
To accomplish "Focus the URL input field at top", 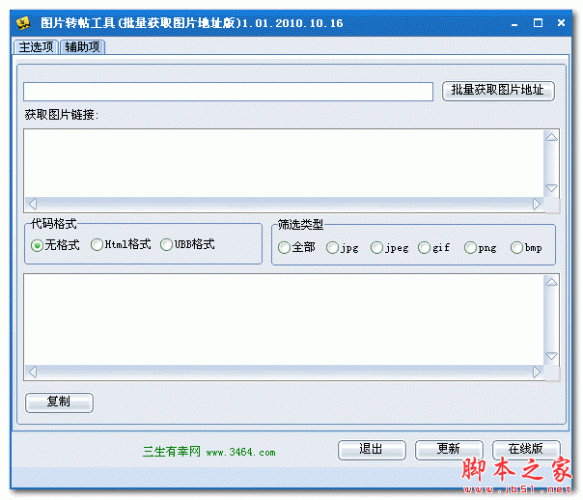I will click(x=228, y=92).
